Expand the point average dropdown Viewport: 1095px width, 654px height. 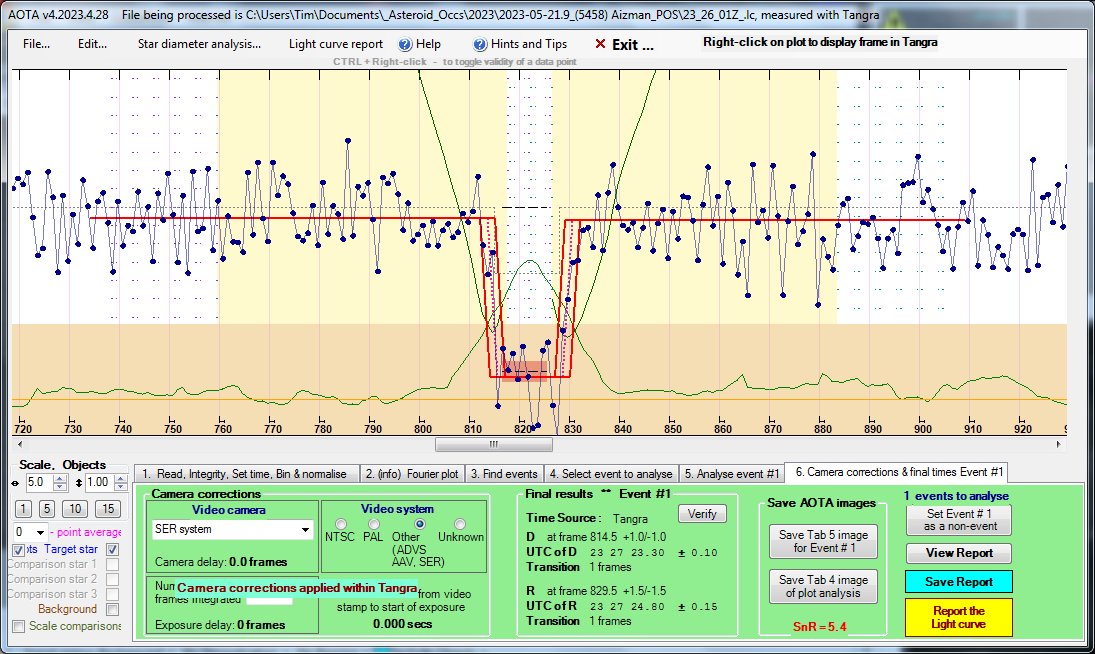[x=40, y=532]
